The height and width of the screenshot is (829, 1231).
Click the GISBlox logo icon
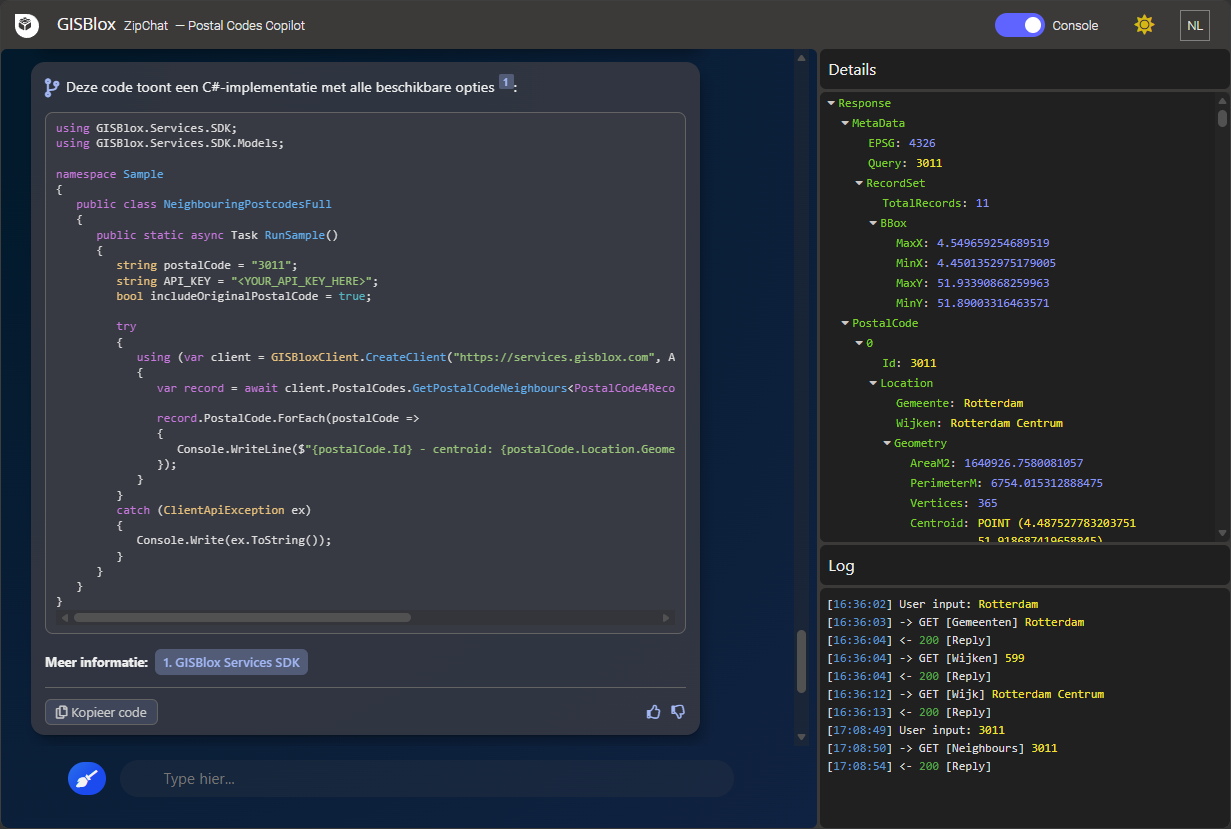pyautogui.click(x=27, y=25)
